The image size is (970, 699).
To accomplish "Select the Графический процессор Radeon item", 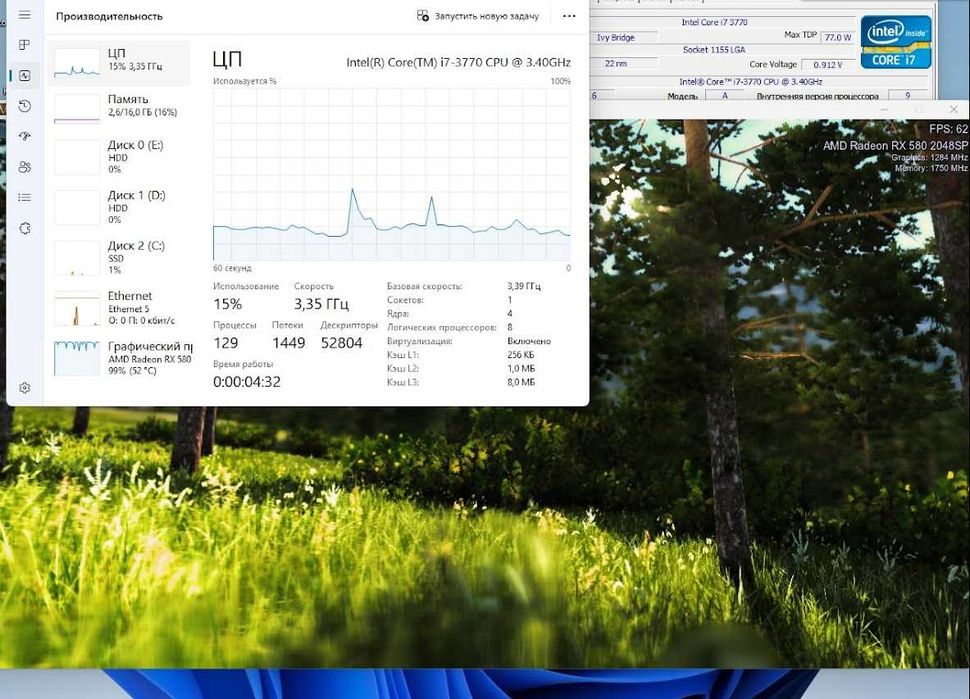I will pyautogui.click(x=119, y=358).
